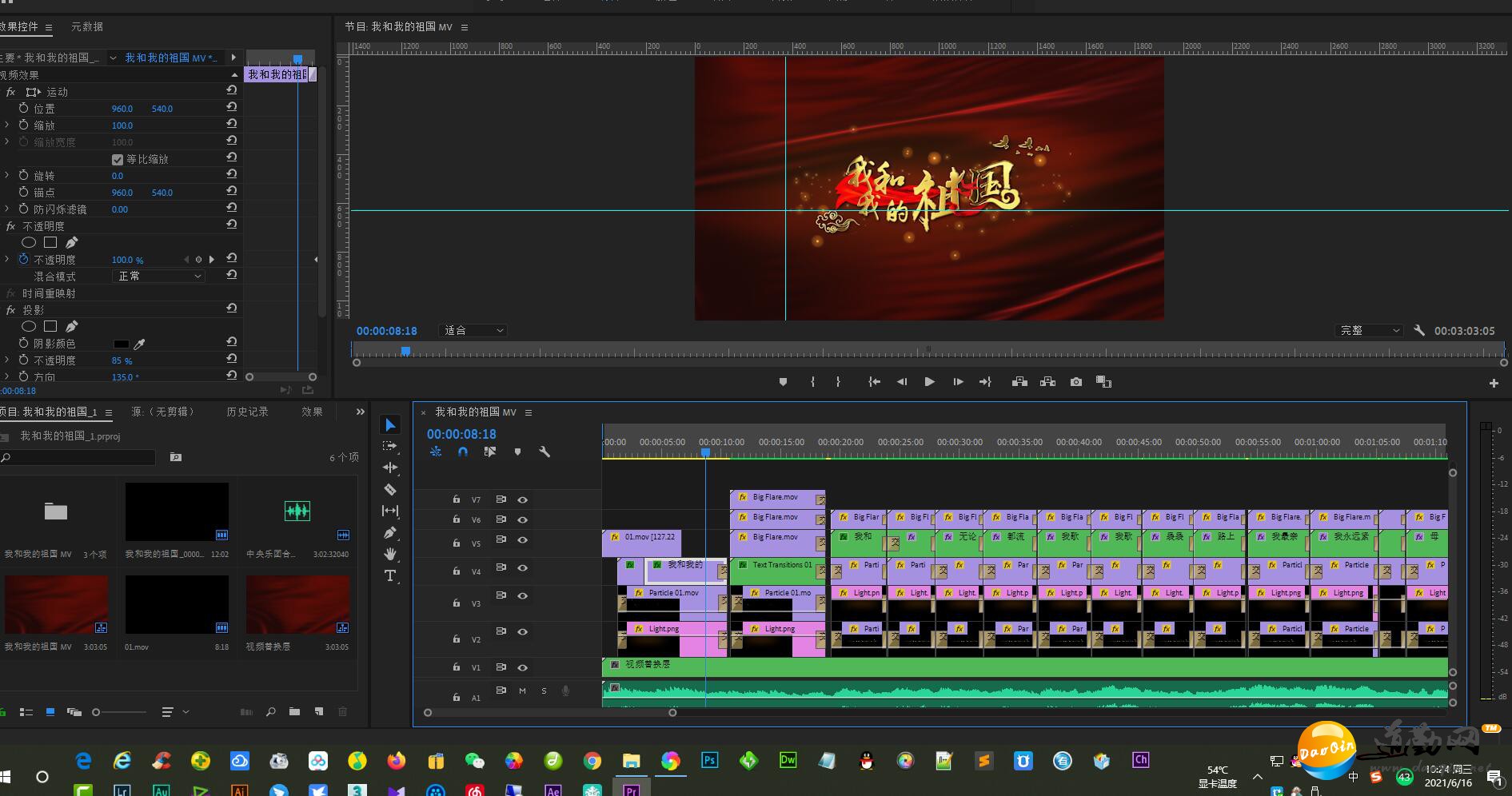
Task: Add opacity keyframe diamond button
Action: tap(199, 260)
